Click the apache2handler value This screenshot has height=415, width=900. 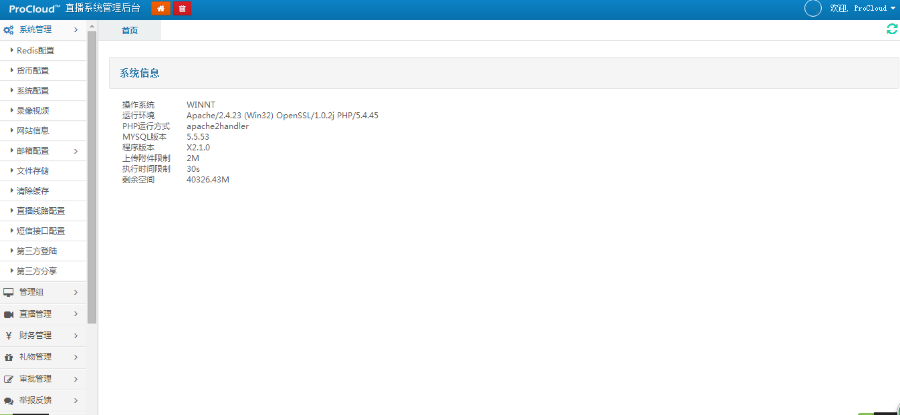[218, 126]
